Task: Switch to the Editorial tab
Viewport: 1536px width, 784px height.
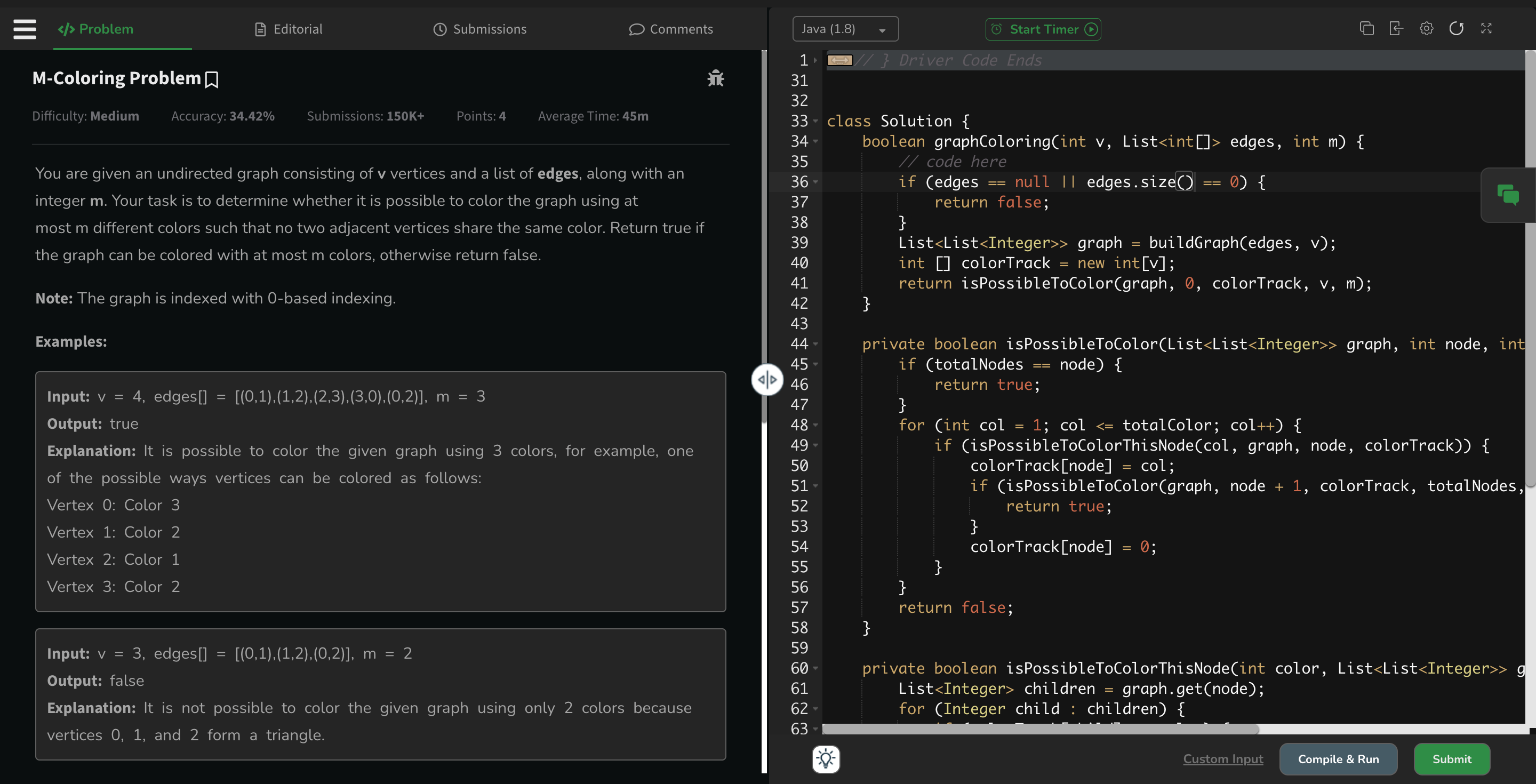Action: pos(289,29)
